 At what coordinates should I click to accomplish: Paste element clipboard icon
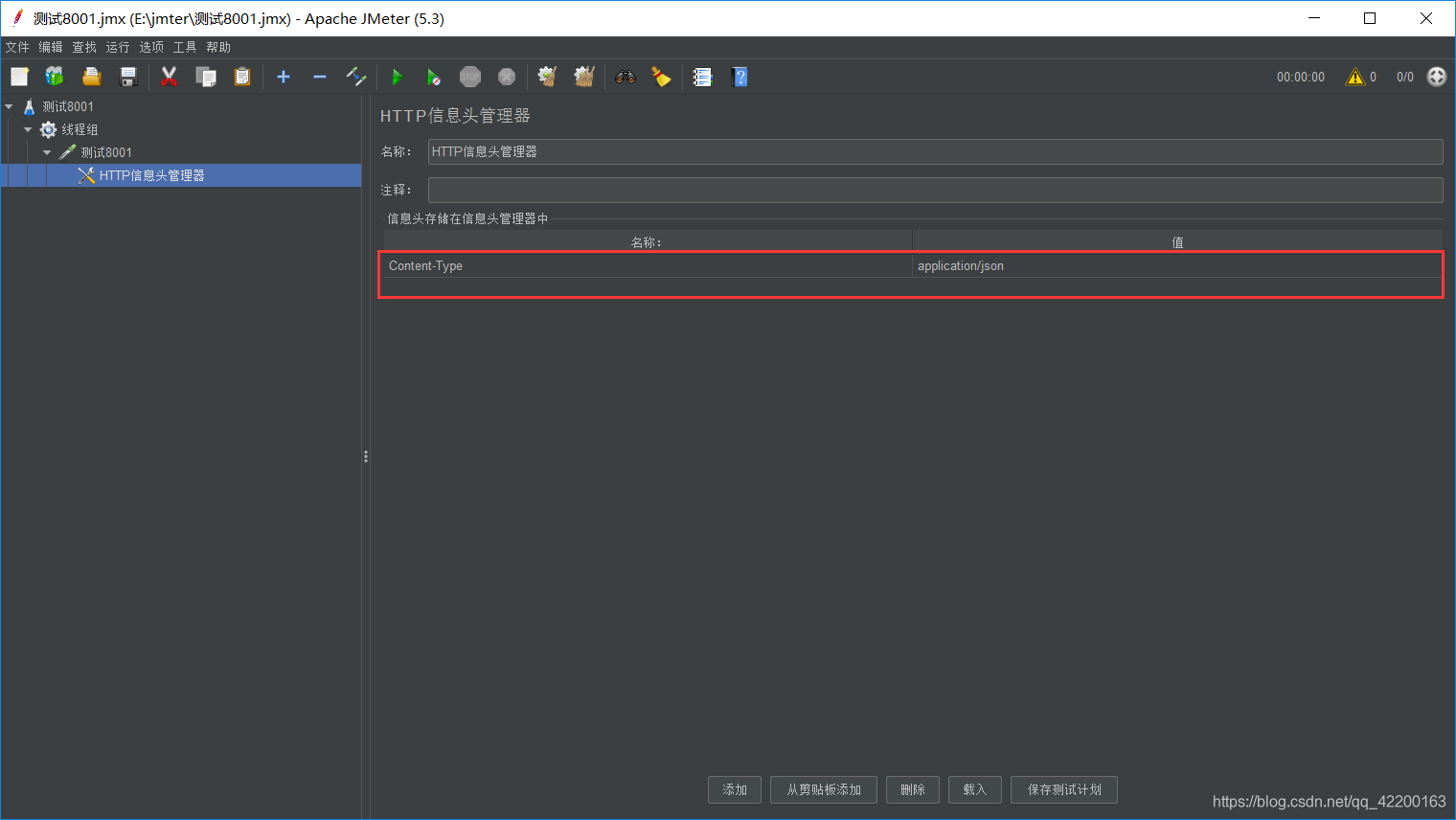[242, 77]
